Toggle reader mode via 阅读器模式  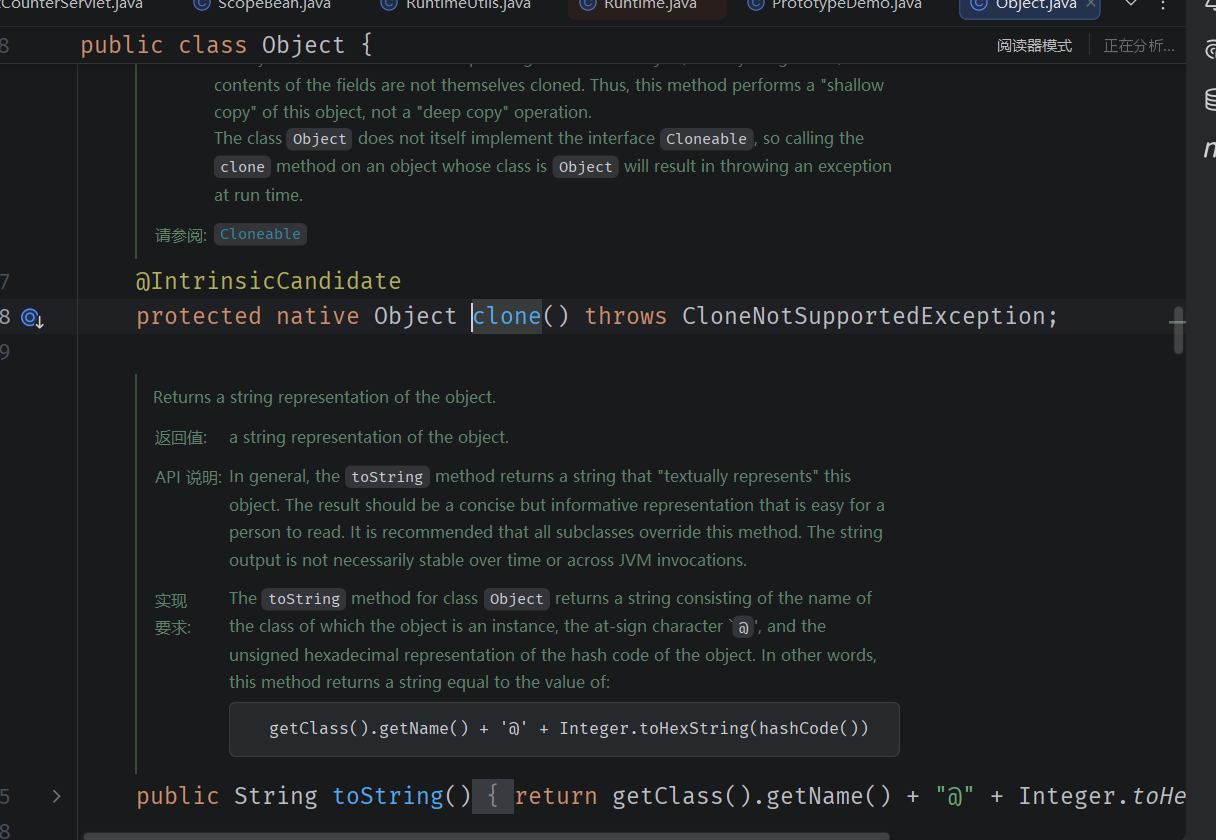[x=1034, y=46]
